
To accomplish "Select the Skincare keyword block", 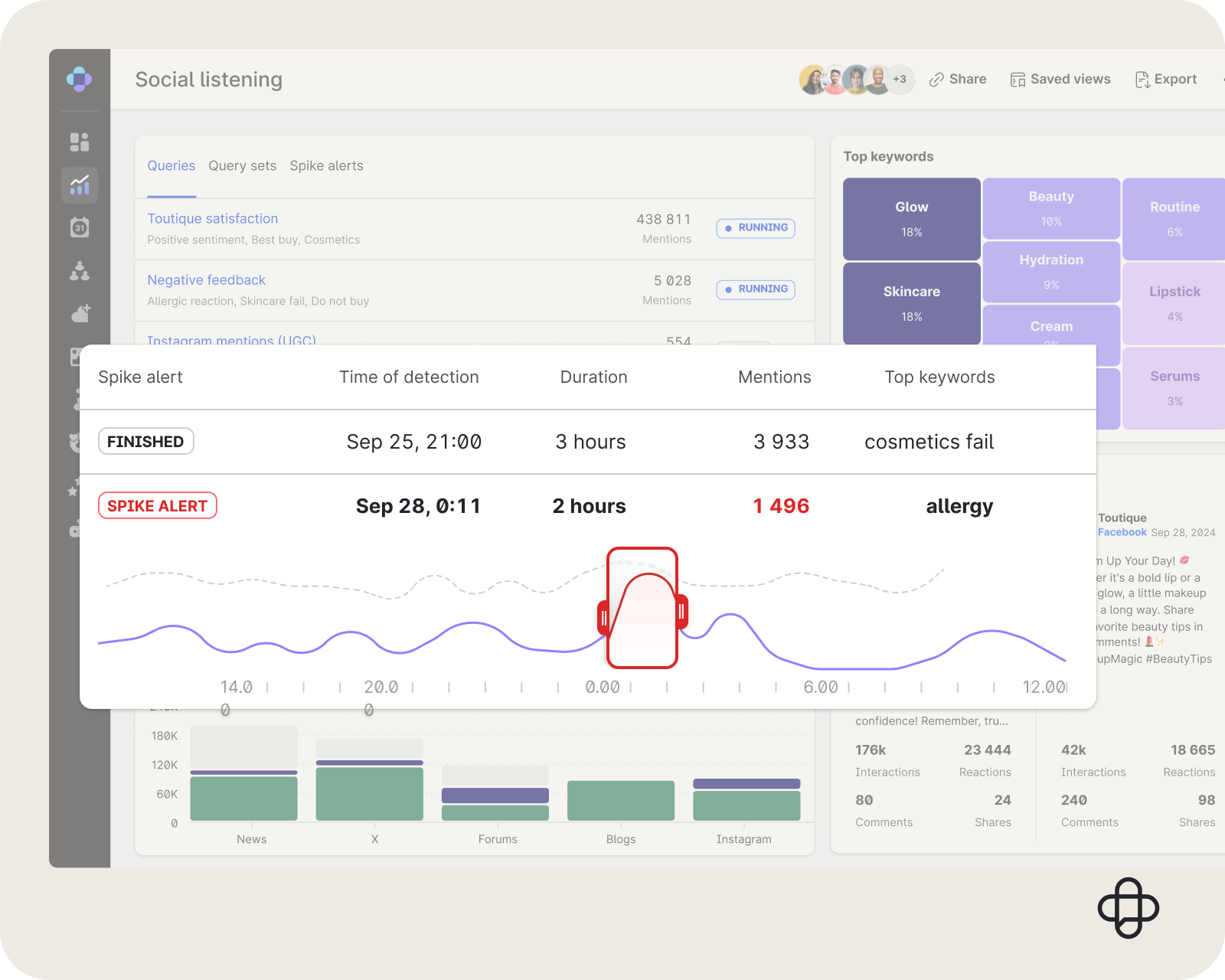I will pos(911,303).
